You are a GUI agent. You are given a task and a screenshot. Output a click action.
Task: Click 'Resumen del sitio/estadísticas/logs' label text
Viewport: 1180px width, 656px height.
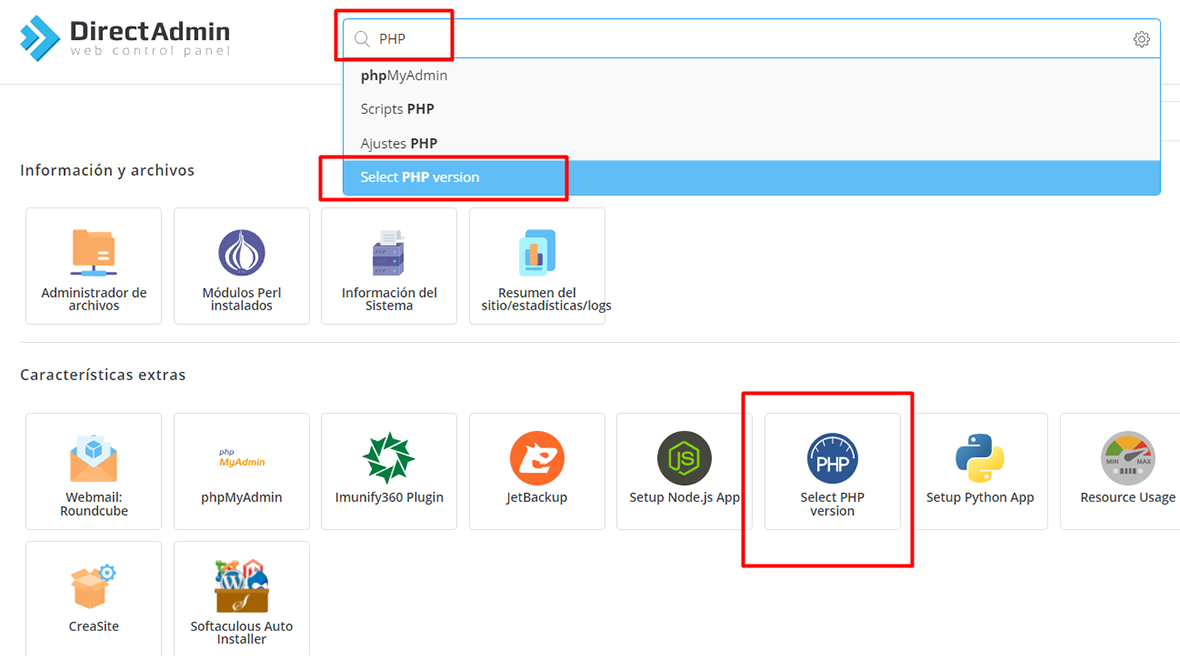(546, 299)
